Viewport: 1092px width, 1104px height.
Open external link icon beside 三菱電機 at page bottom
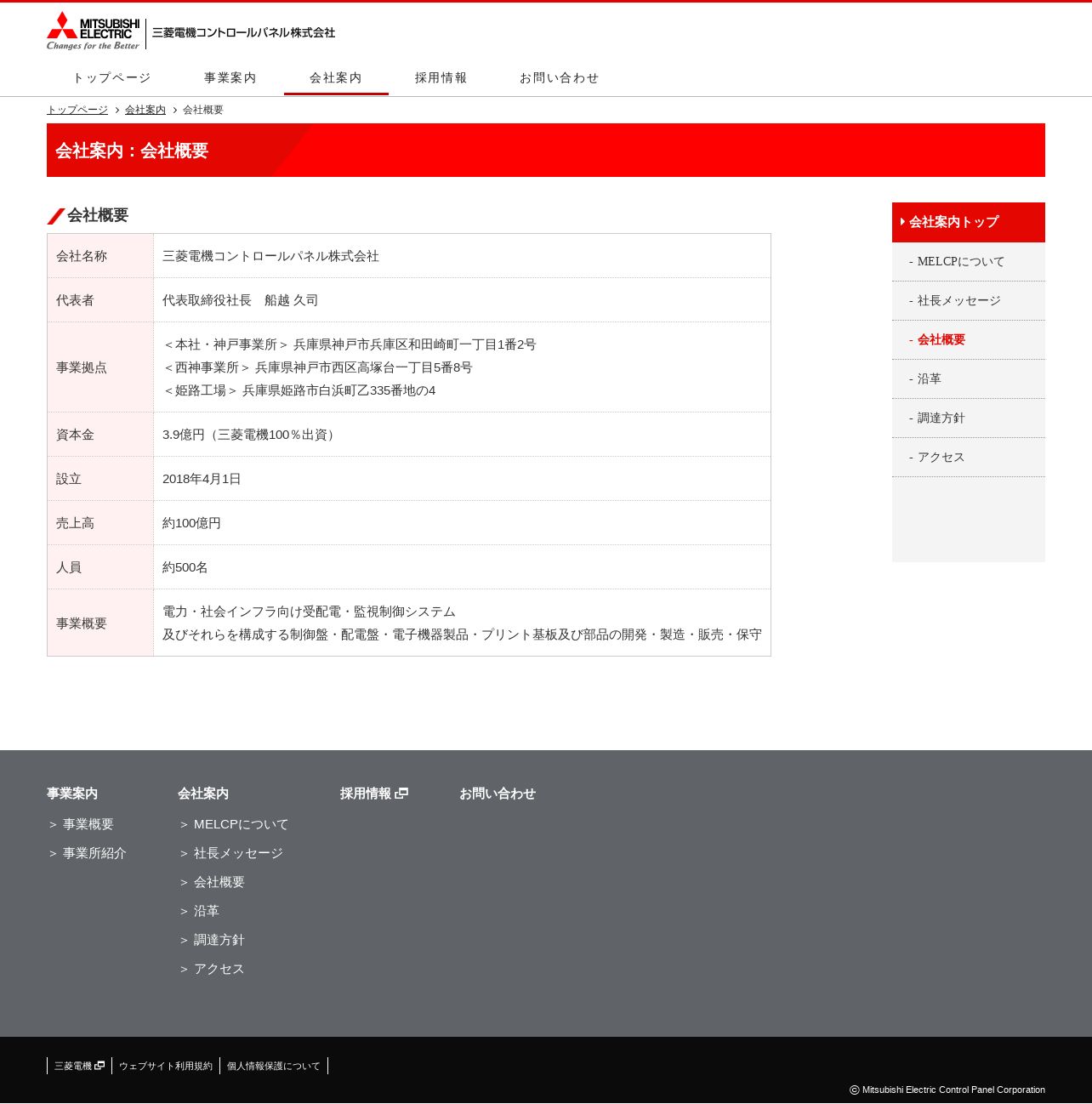100,1065
